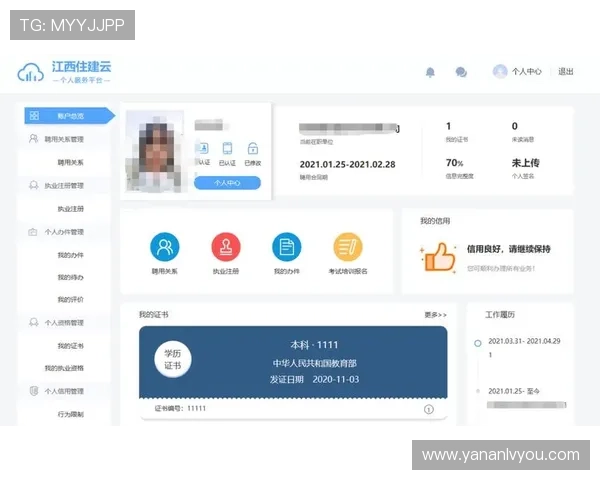Expand 聘用关系管理 sidebar section
The height and width of the screenshot is (480, 600).
click(64, 139)
